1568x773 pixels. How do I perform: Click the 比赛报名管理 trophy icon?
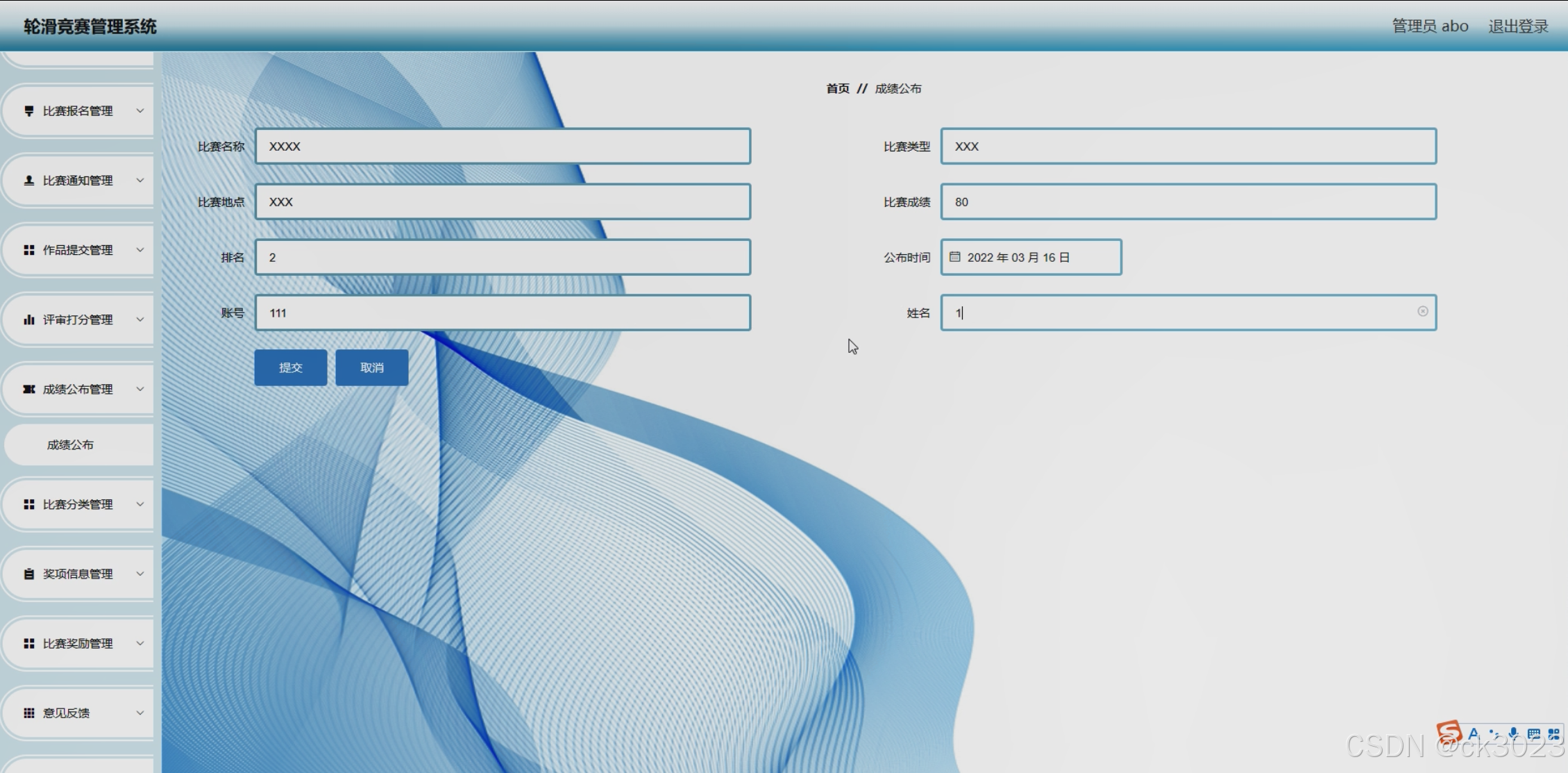[29, 111]
